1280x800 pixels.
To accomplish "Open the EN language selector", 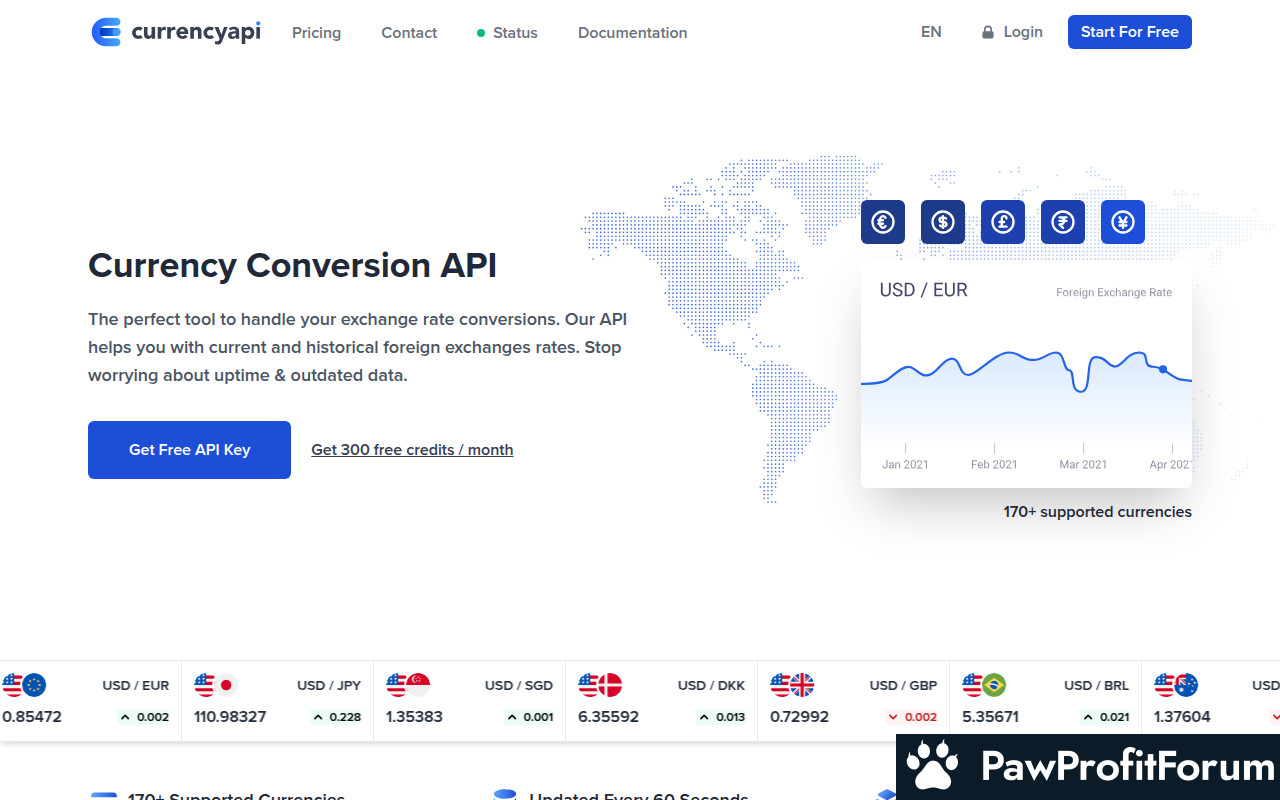I will (x=931, y=32).
